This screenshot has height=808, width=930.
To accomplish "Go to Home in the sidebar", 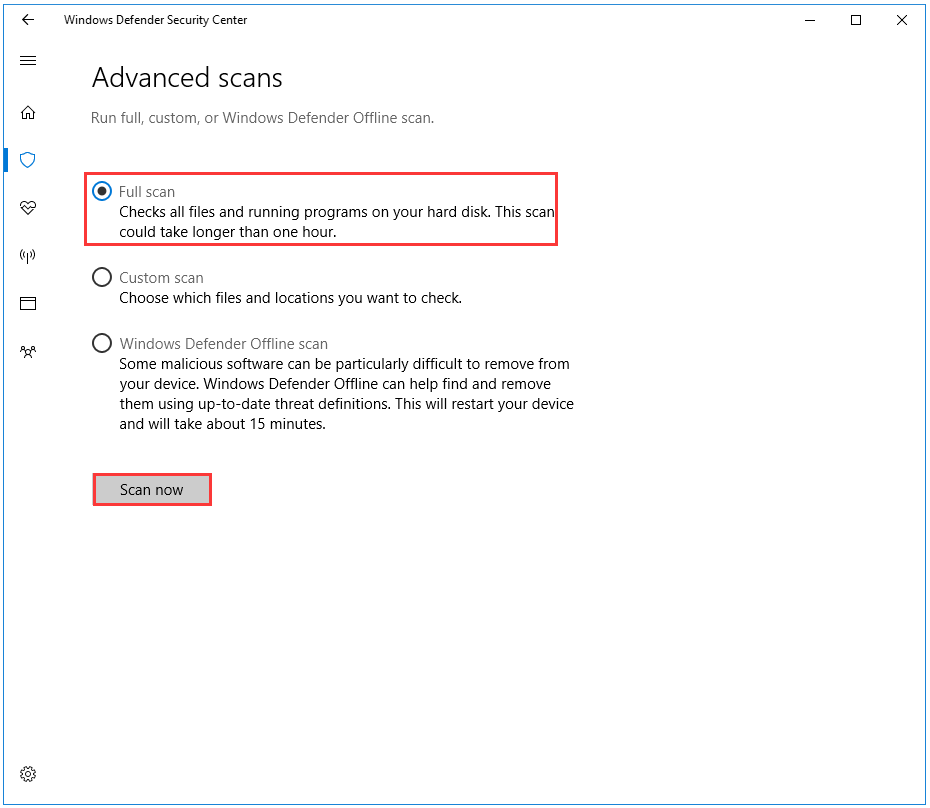I will 28,113.
